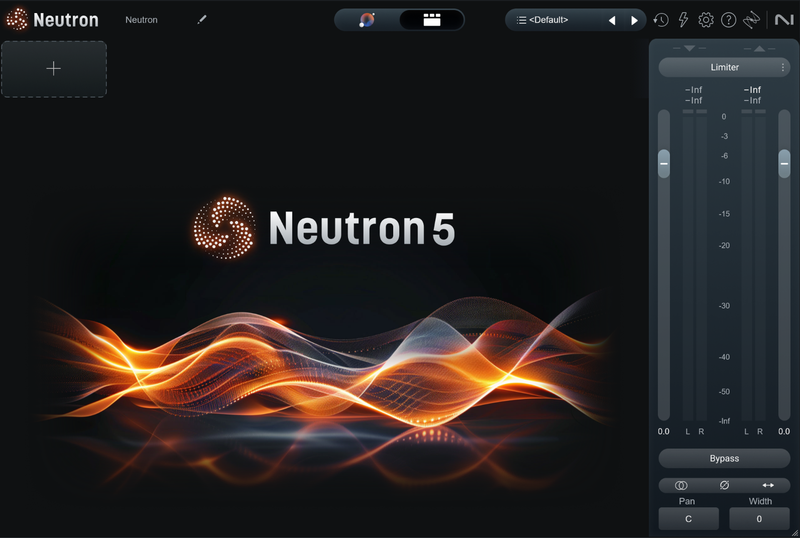Open the undo history clock icon
This screenshot has height=538, width=800.
point(661,20)
